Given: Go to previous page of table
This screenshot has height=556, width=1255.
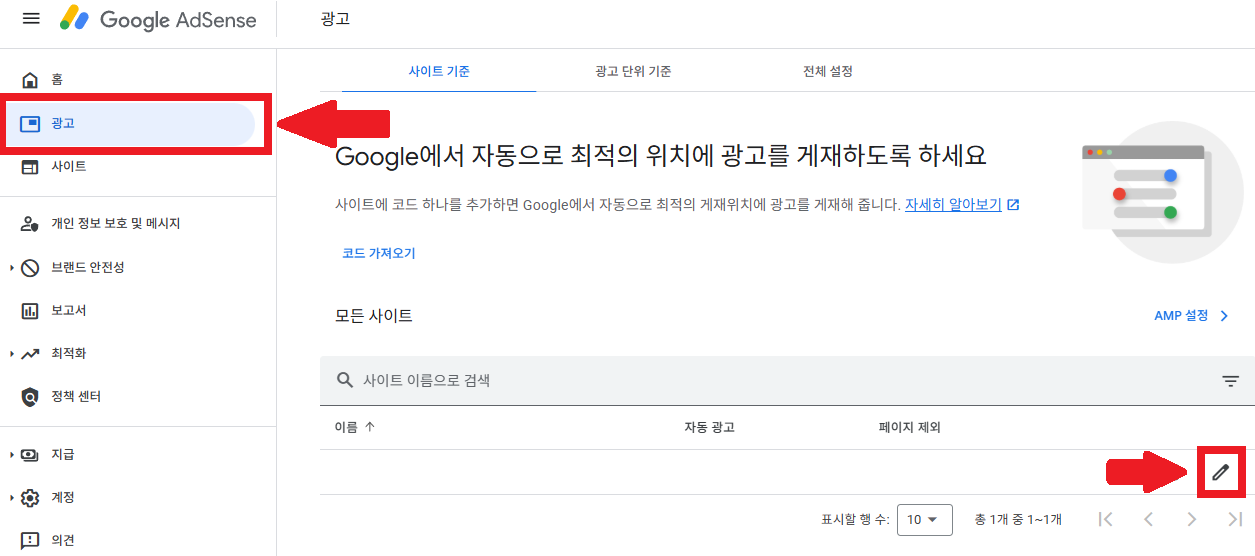Looking at the screenshot, I should tap(1148, 519).
